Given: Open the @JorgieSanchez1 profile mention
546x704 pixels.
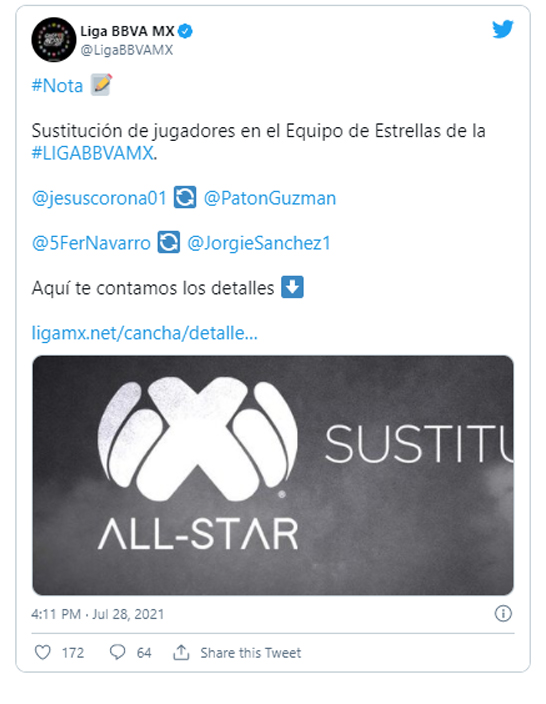Looking at the screenshot, I should pos(259,243).
